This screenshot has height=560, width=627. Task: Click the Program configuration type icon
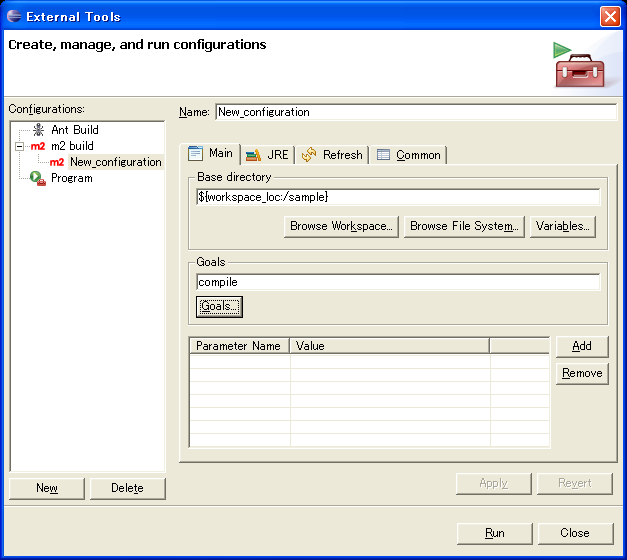coord(38,178)
